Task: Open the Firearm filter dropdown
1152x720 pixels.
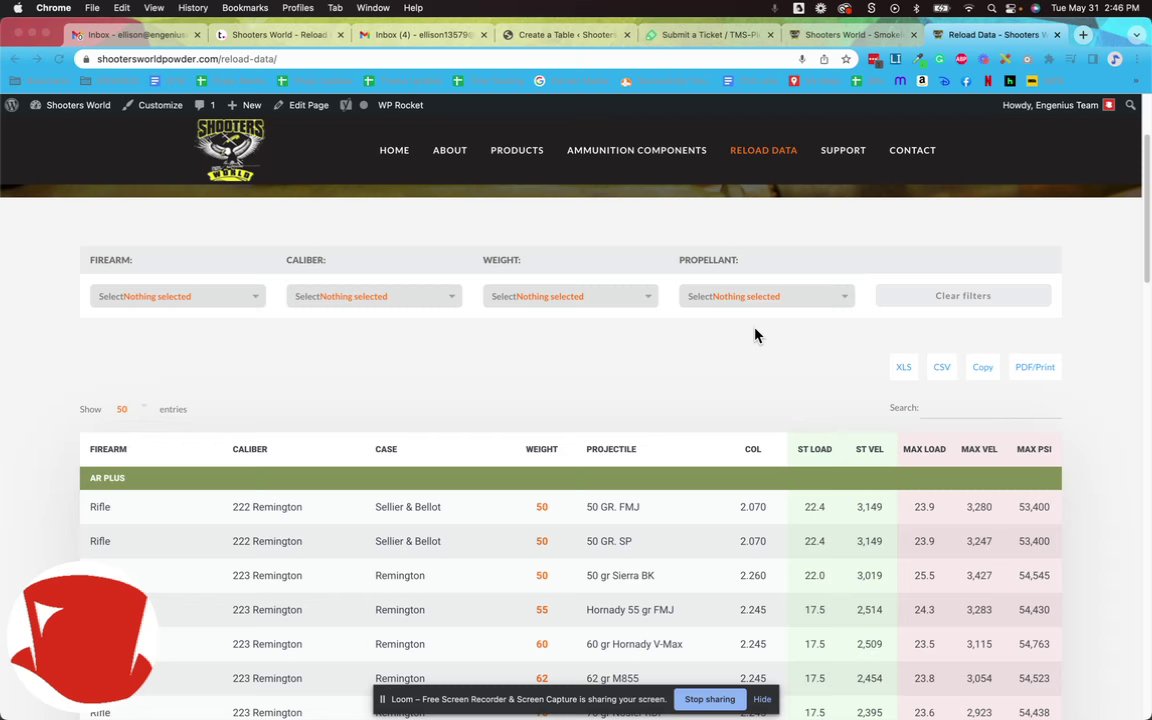Action: point(178,296)
